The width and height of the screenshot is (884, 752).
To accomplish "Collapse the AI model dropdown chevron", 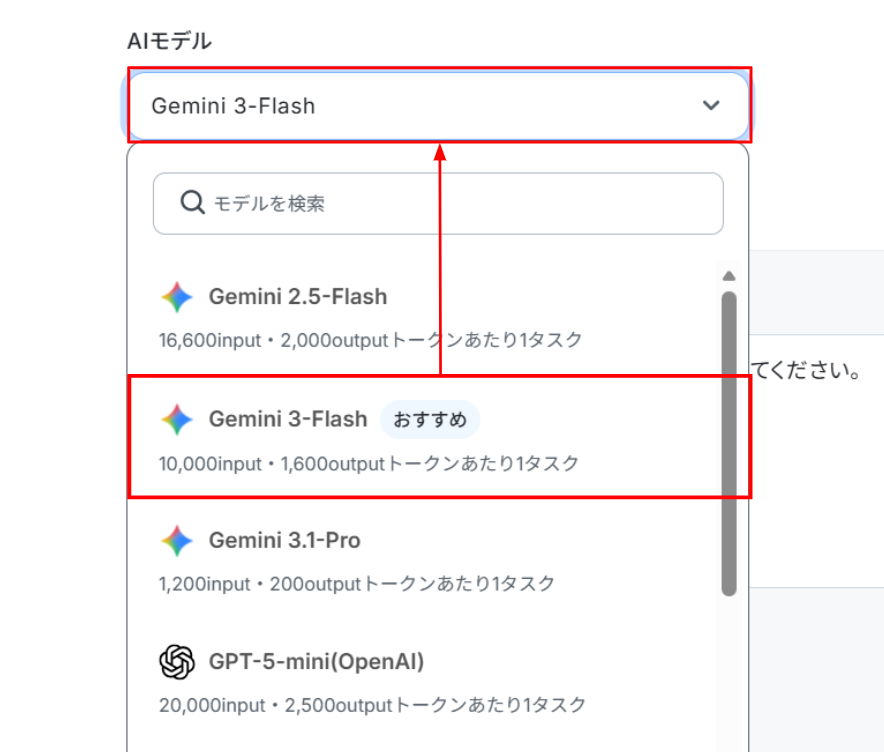I will [711, 105].
